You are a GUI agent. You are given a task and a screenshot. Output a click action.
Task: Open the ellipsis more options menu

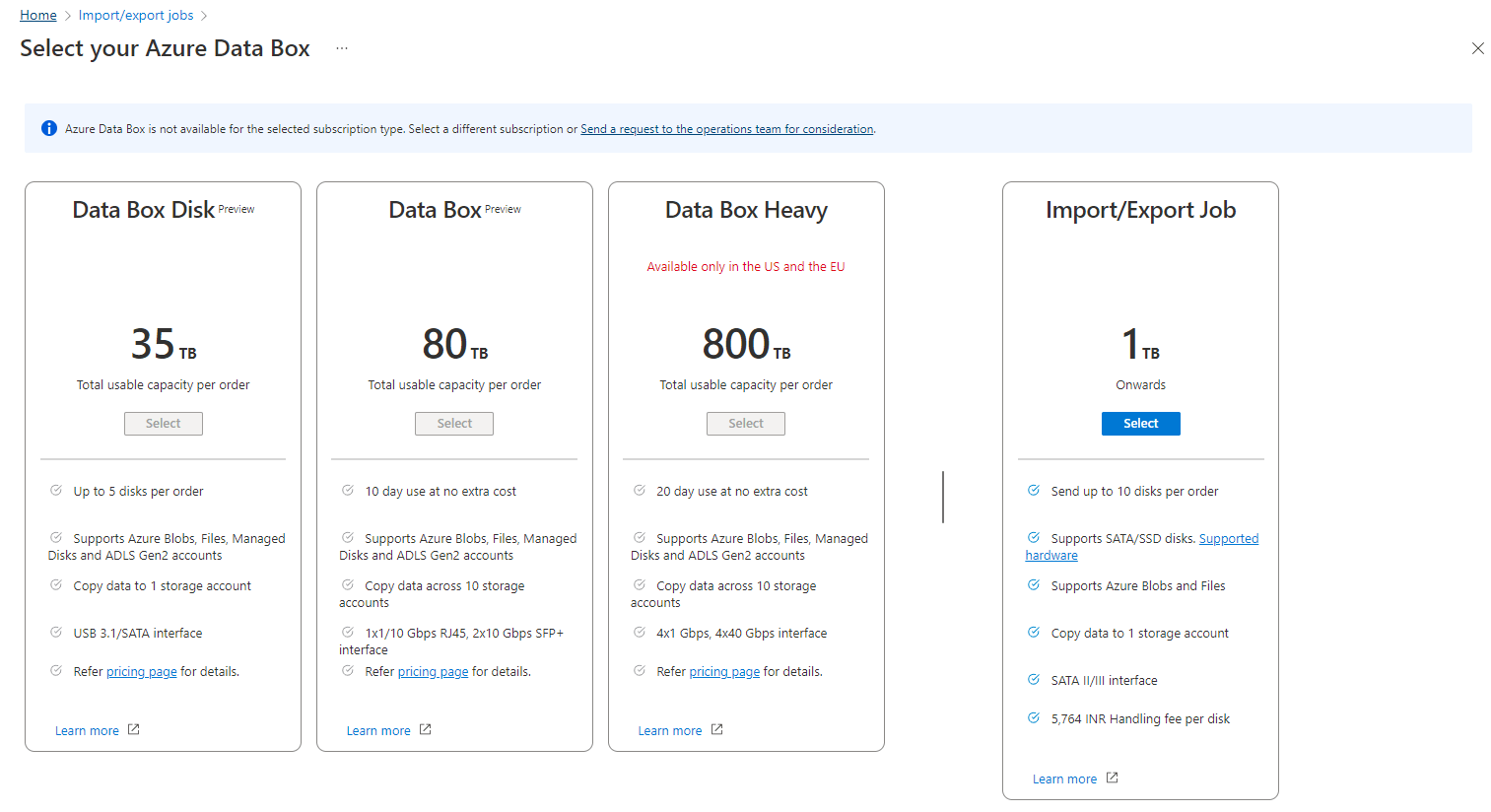coord(342,48)
